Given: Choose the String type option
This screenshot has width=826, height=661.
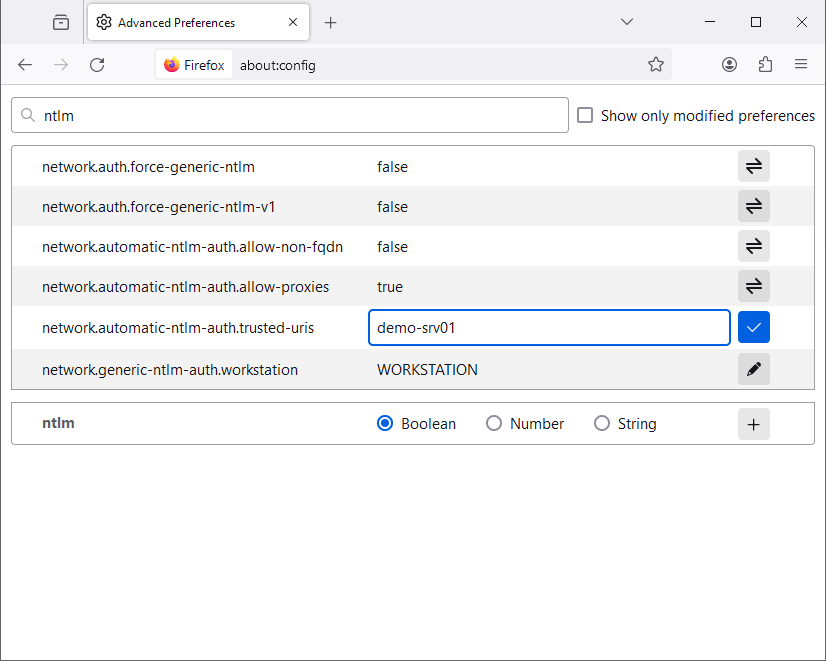Looking at the screenshot, I should (602, 424).
